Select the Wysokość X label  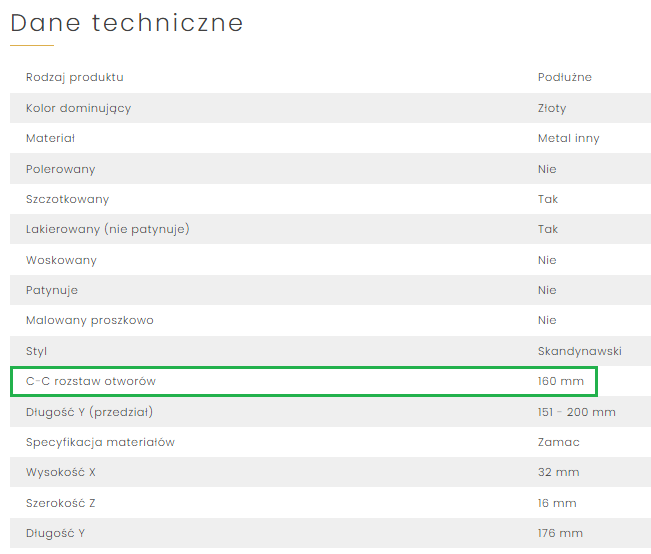click(61, 472)
